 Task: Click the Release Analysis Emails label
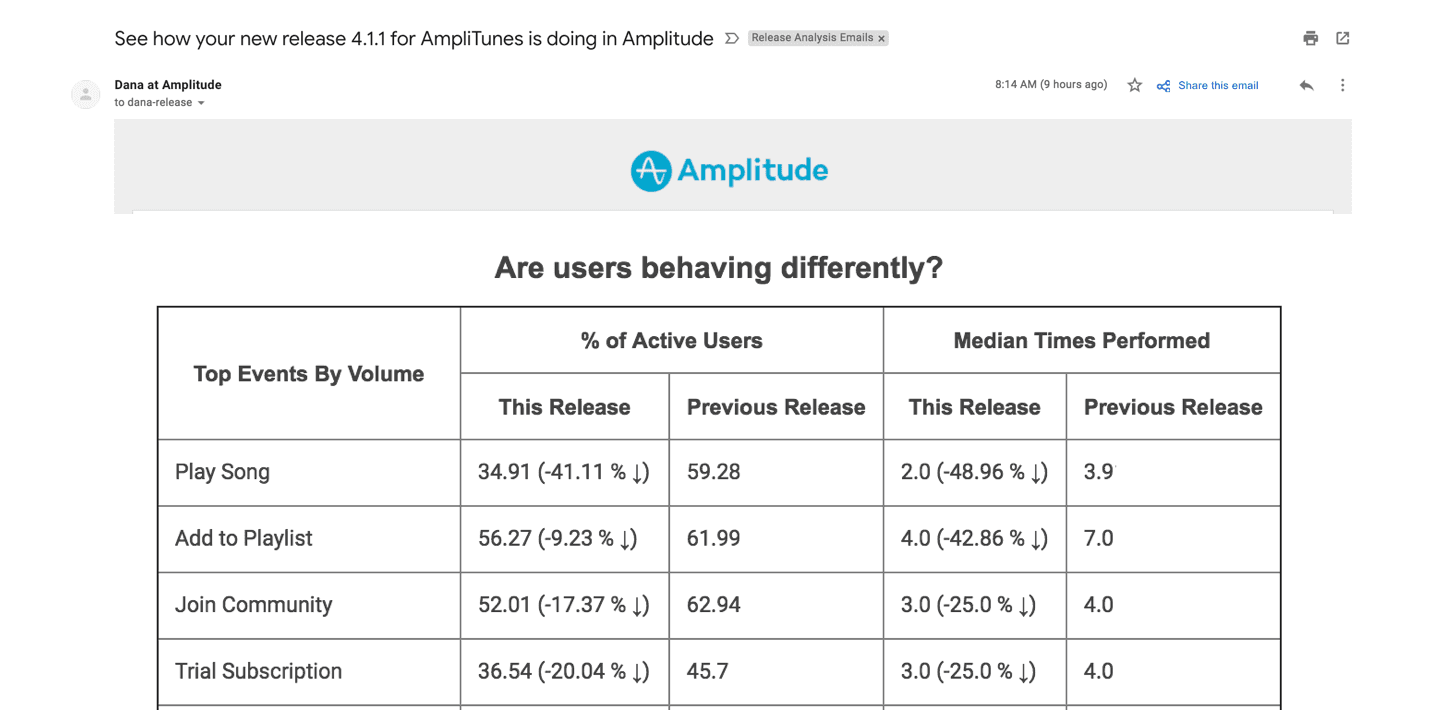[812, 38]
